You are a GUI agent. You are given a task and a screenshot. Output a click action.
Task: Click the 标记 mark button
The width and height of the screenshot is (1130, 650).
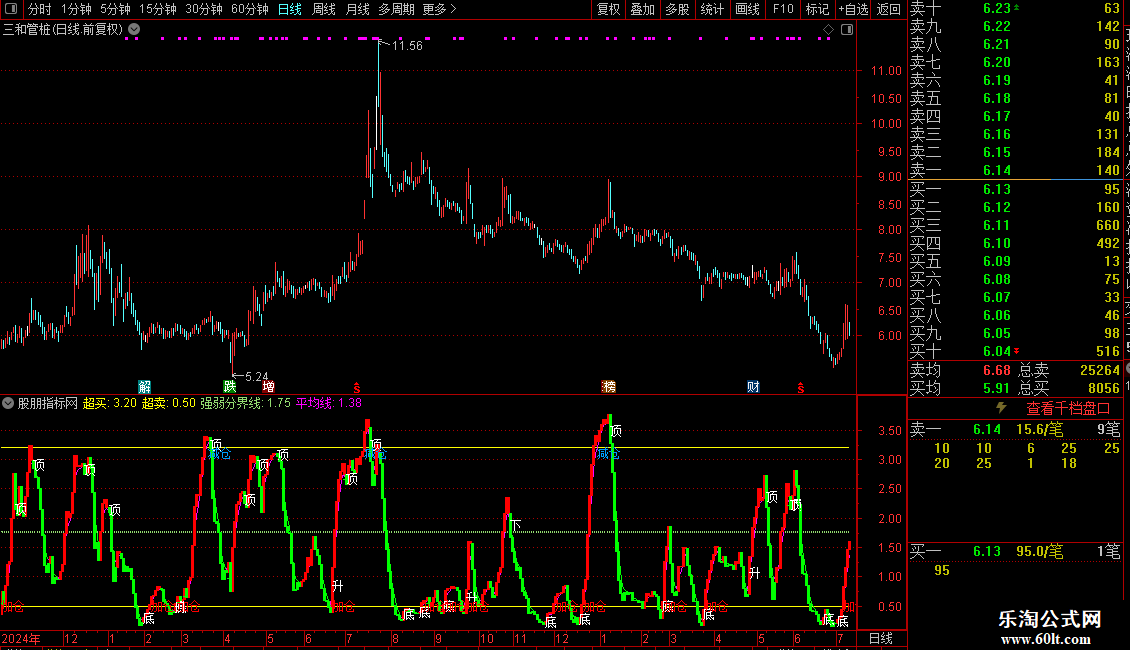pyautogui.click(x=817, y=9)
